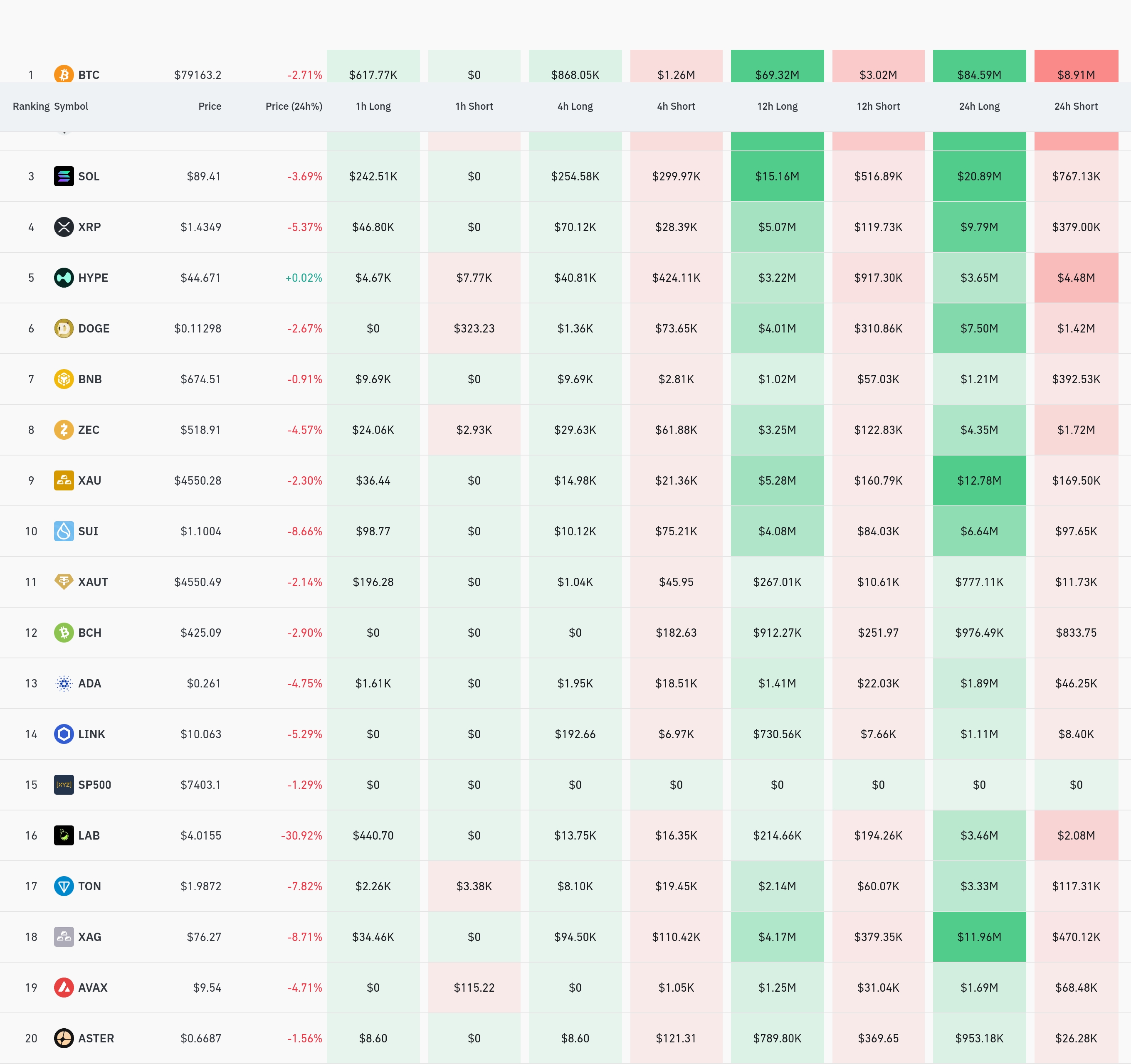Click LINK 12h Long $730.56K cell
1131x1064 pixels.
tap(778, 734)
